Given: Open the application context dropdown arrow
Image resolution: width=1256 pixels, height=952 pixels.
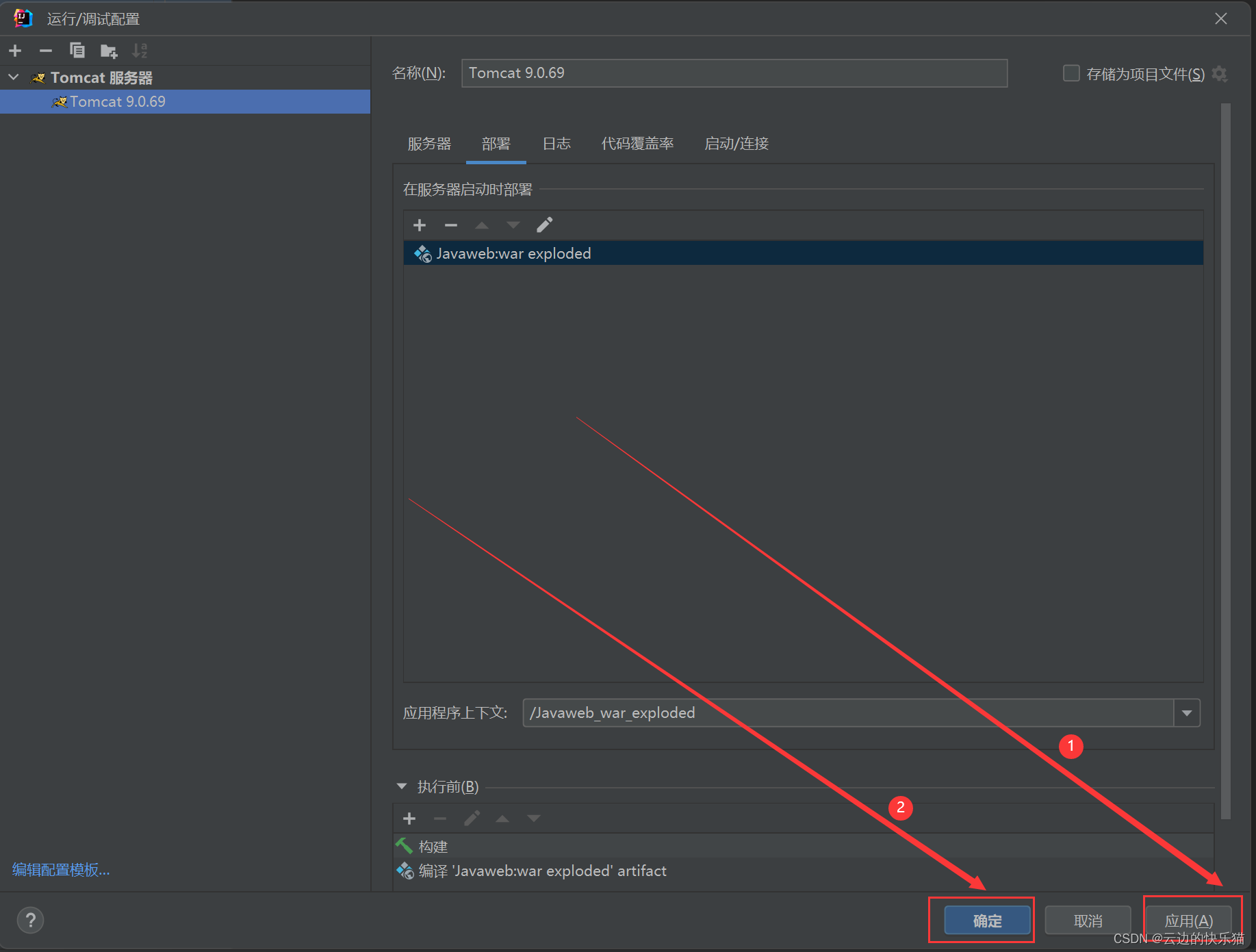Looking at the screenshot, I should tap(1187, 713).
